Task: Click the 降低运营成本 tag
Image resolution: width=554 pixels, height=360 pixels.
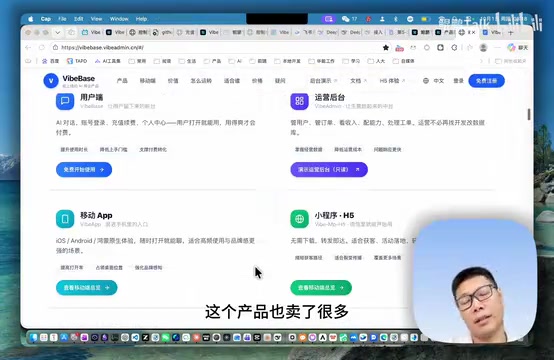Action: [x=348, y=149]
